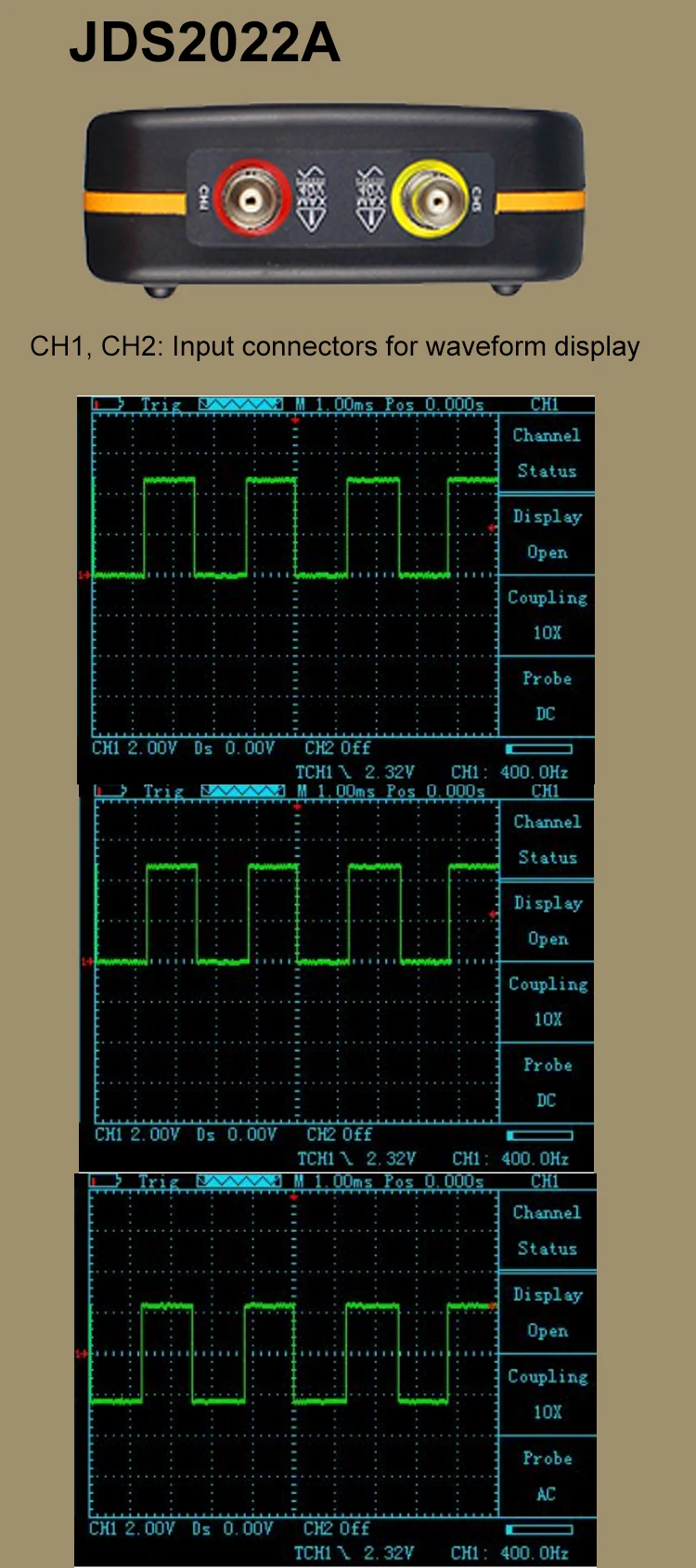Click the CH1 2.00V scale in the Probe AC screen

132,1528
